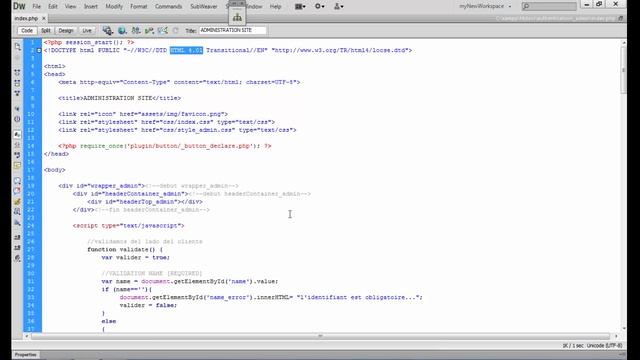
Task: Click the "var valider = true;" code line
Action: (136, 258)
